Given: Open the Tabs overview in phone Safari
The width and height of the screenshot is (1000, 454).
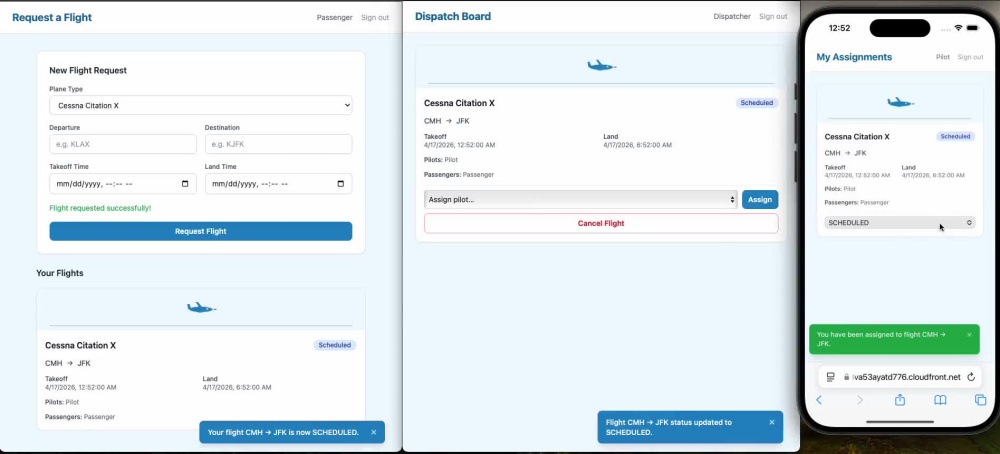Looking at the screenshot, I should pos(980,400).
